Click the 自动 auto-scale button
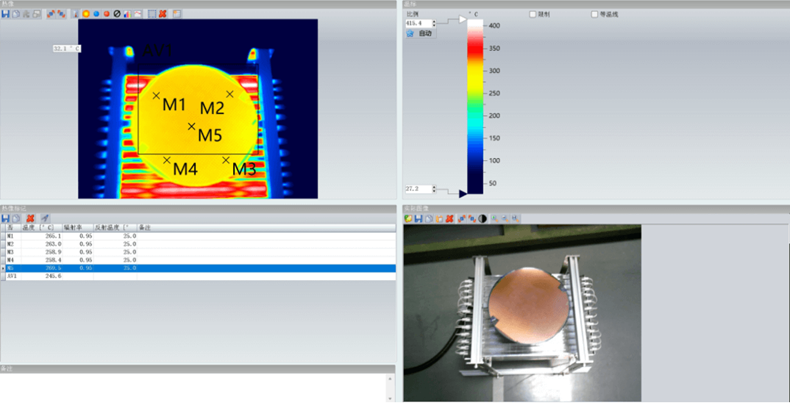790x403 pixels. click(420, 33)
